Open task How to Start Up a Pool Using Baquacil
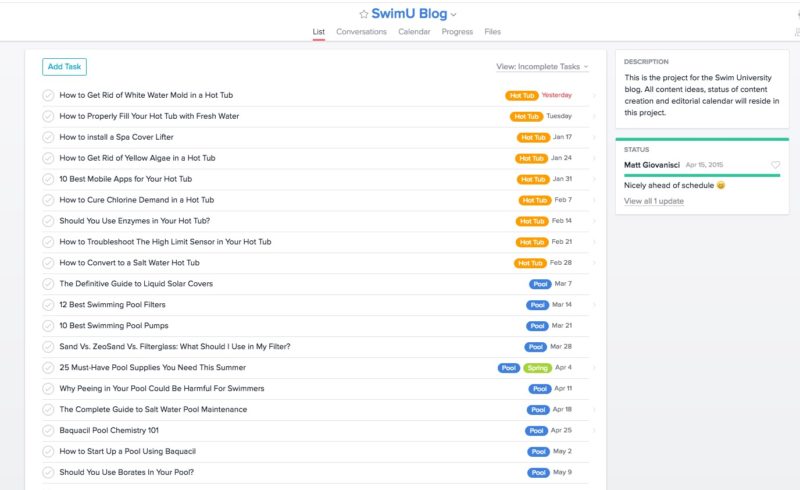 click(128, 451)
